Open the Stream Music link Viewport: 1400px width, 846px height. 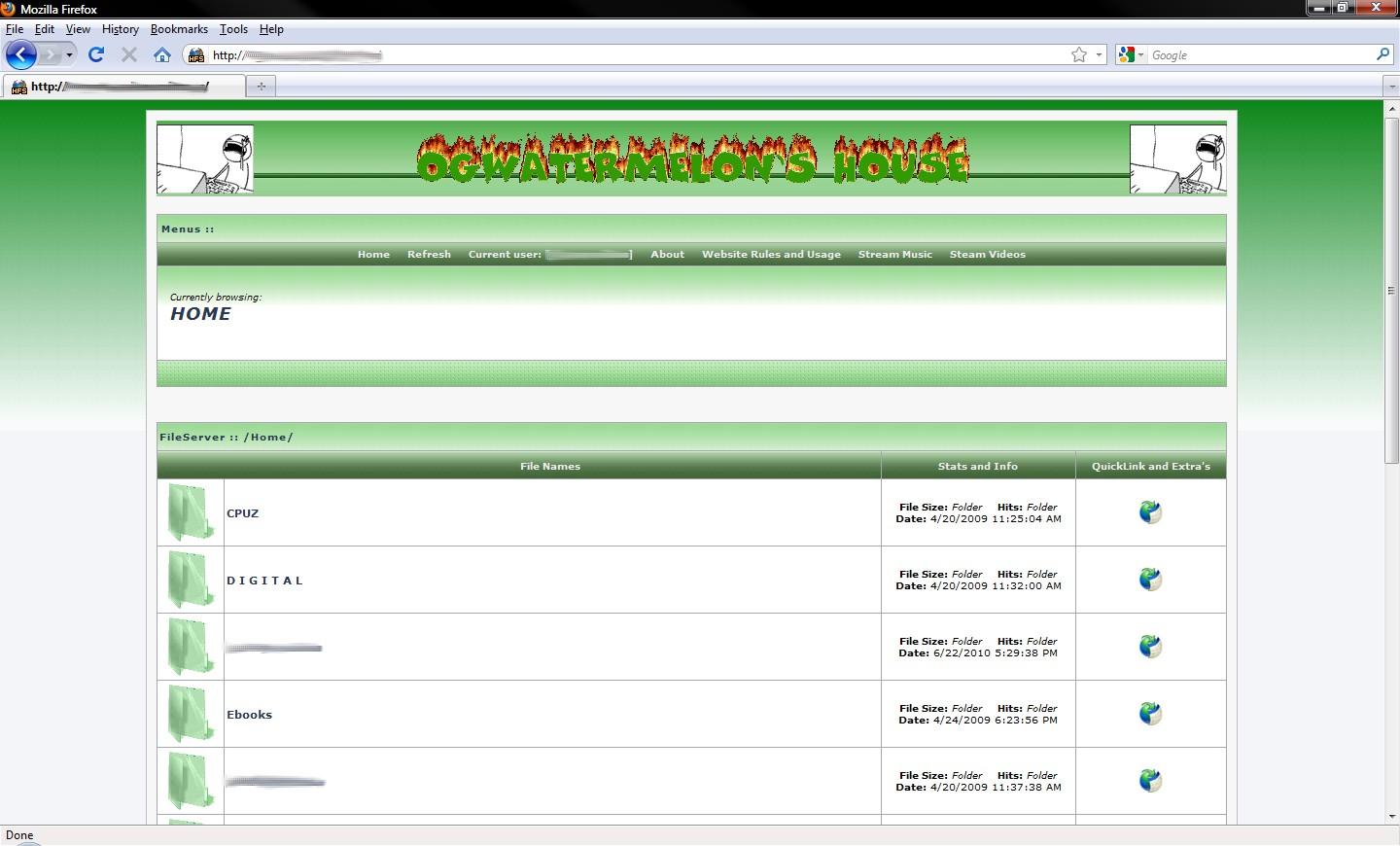point(894,255)
